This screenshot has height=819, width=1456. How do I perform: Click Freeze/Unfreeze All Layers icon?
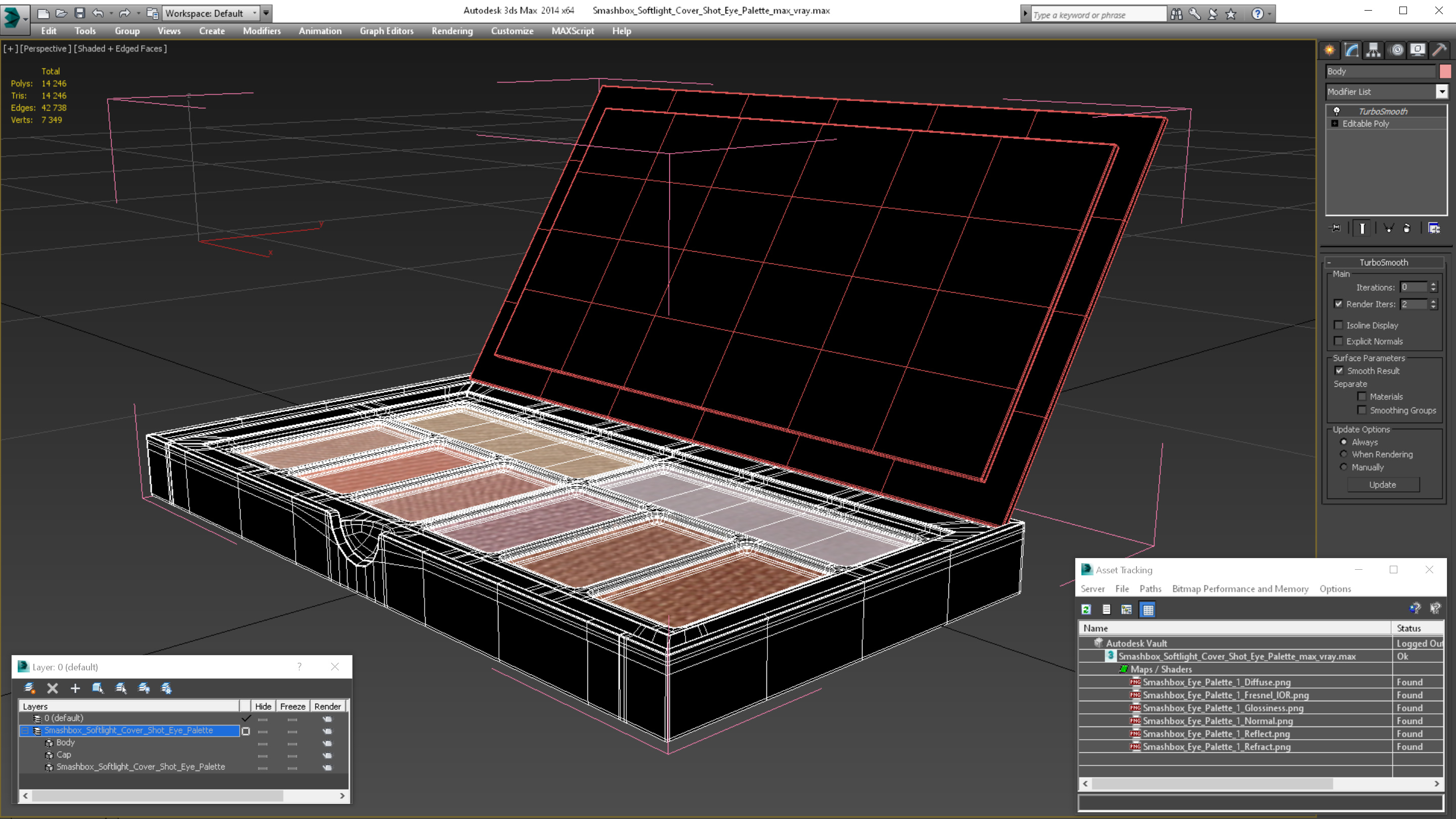[x=166, y=688]
